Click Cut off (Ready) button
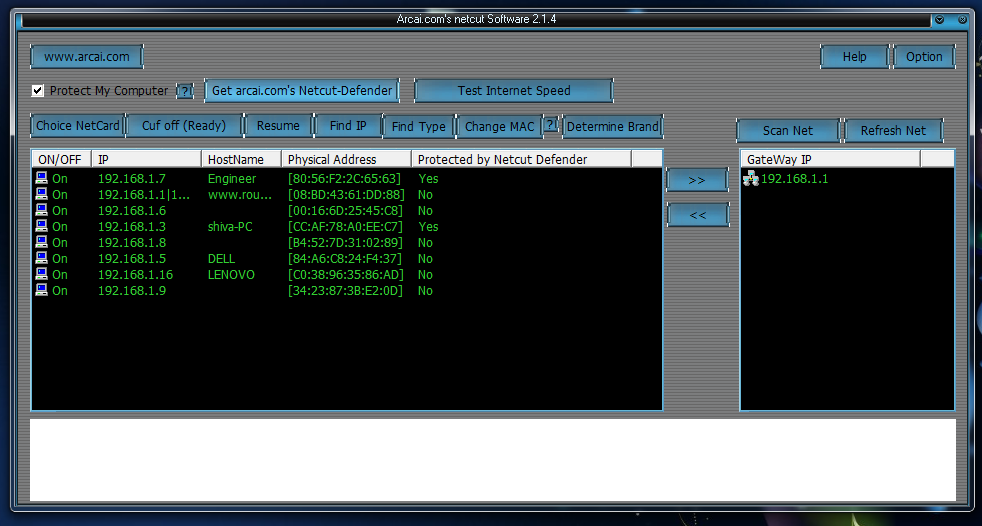This screenshot has width=982, height=526. 183,126
